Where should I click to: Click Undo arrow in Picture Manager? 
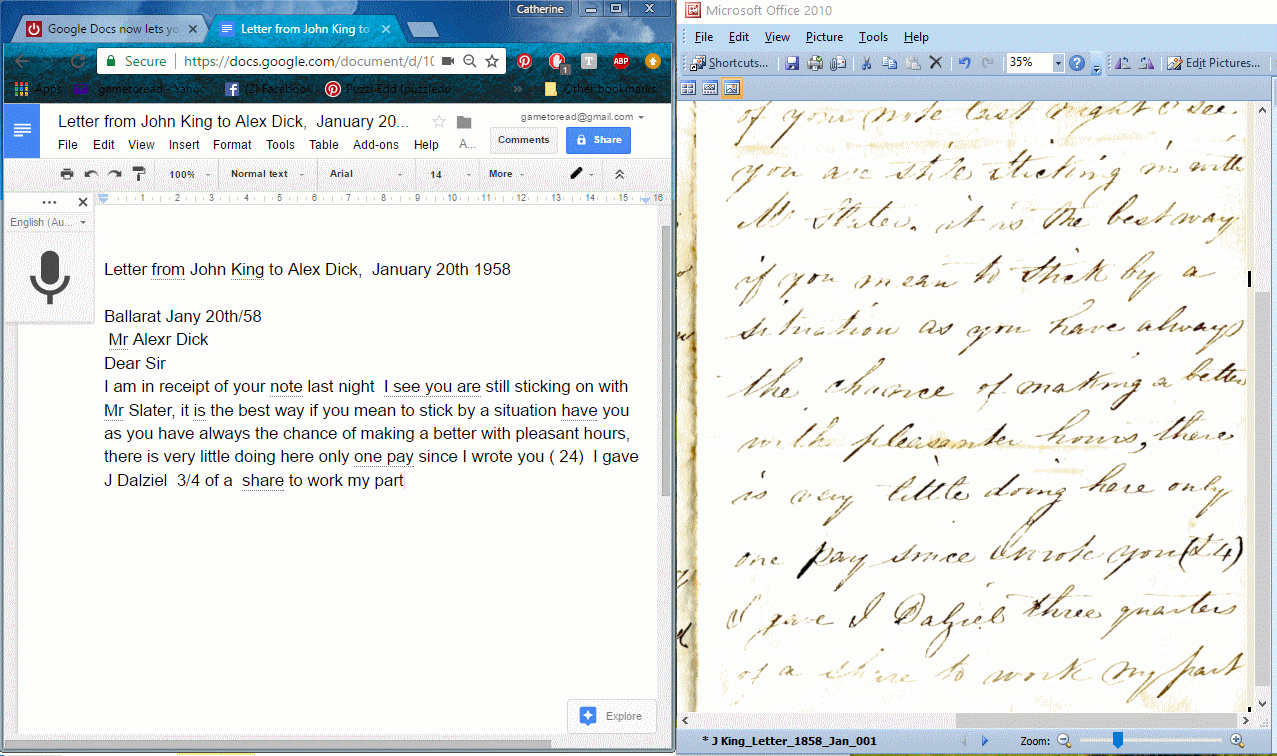964,63
